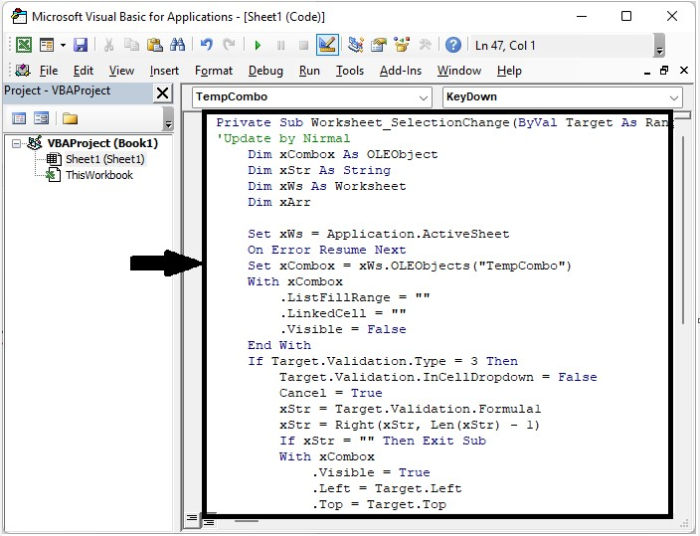Select ThisWorkbook in project tree
This screenshot has height=536, width=700.
[99, 175]
